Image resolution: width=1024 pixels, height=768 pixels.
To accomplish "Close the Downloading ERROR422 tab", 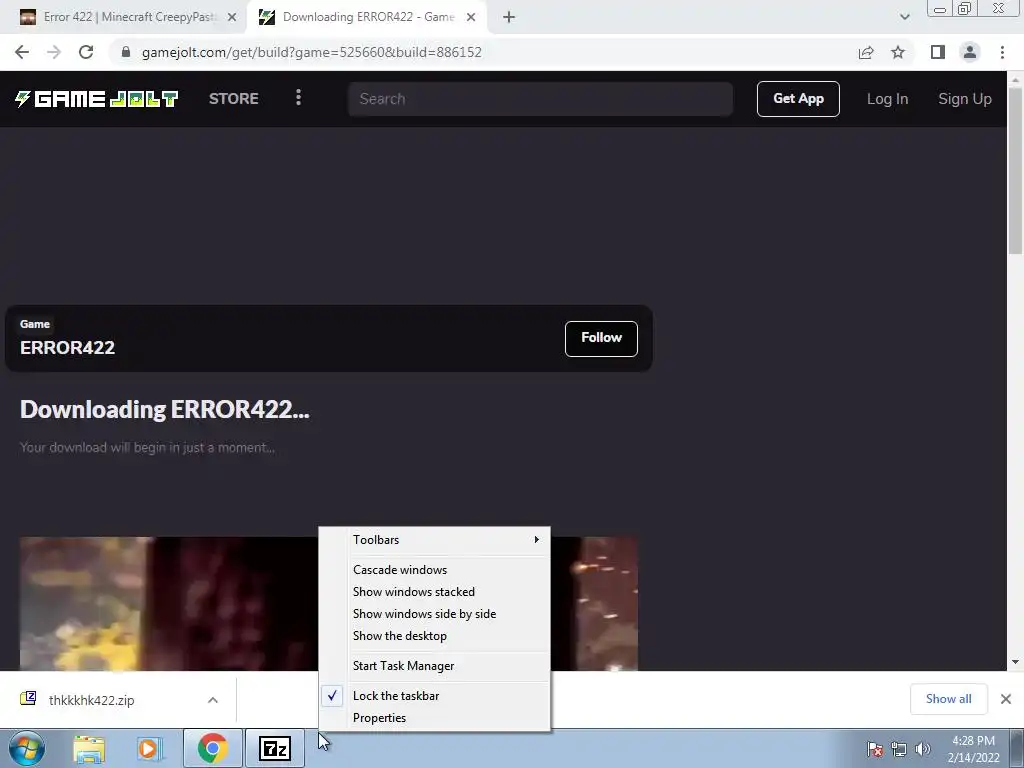I will (x=471, y=18).
